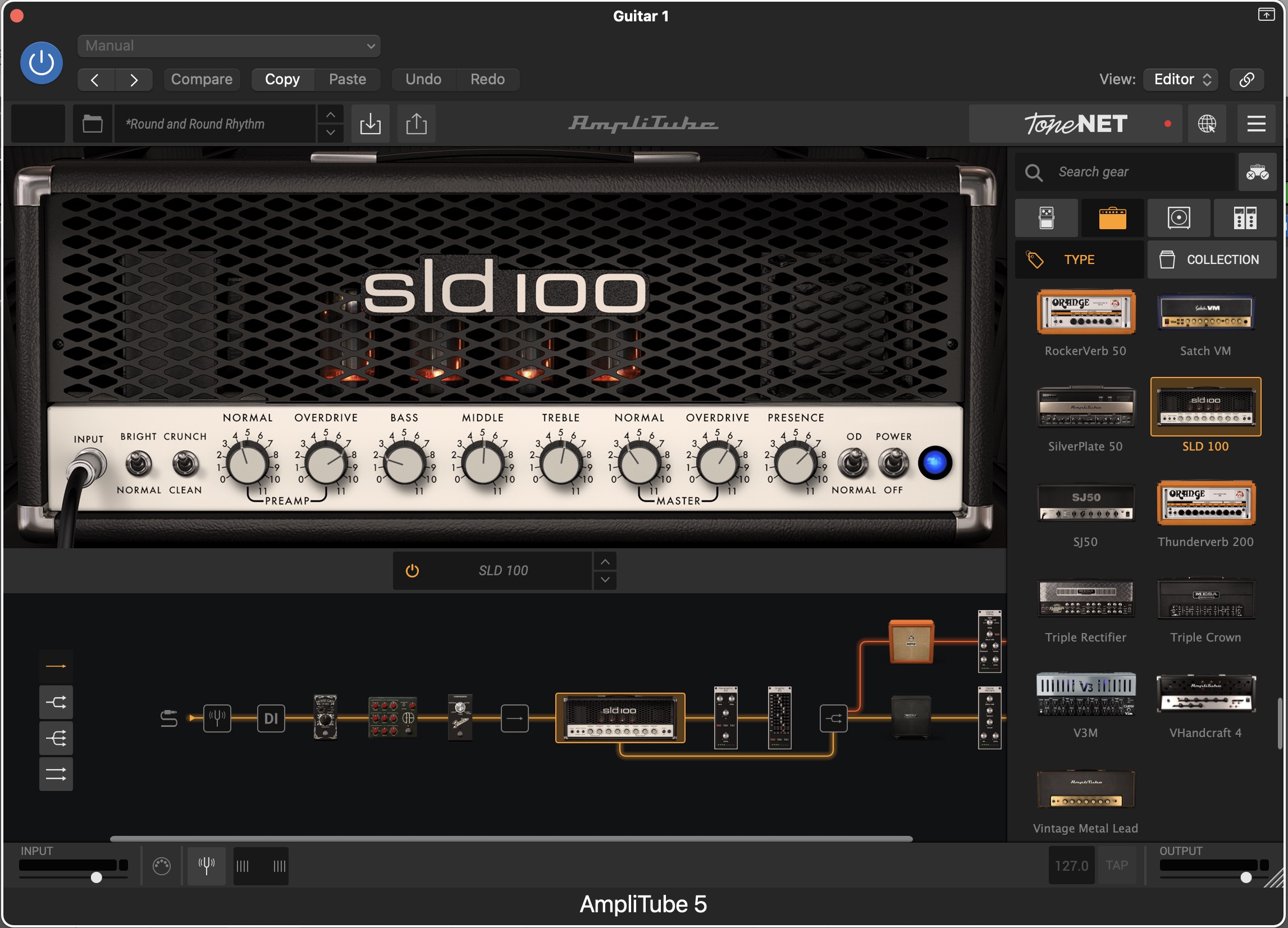Select the second signal routing layout icon
The width and height of the screenshot is (1288, 928).
pos(56,702)
